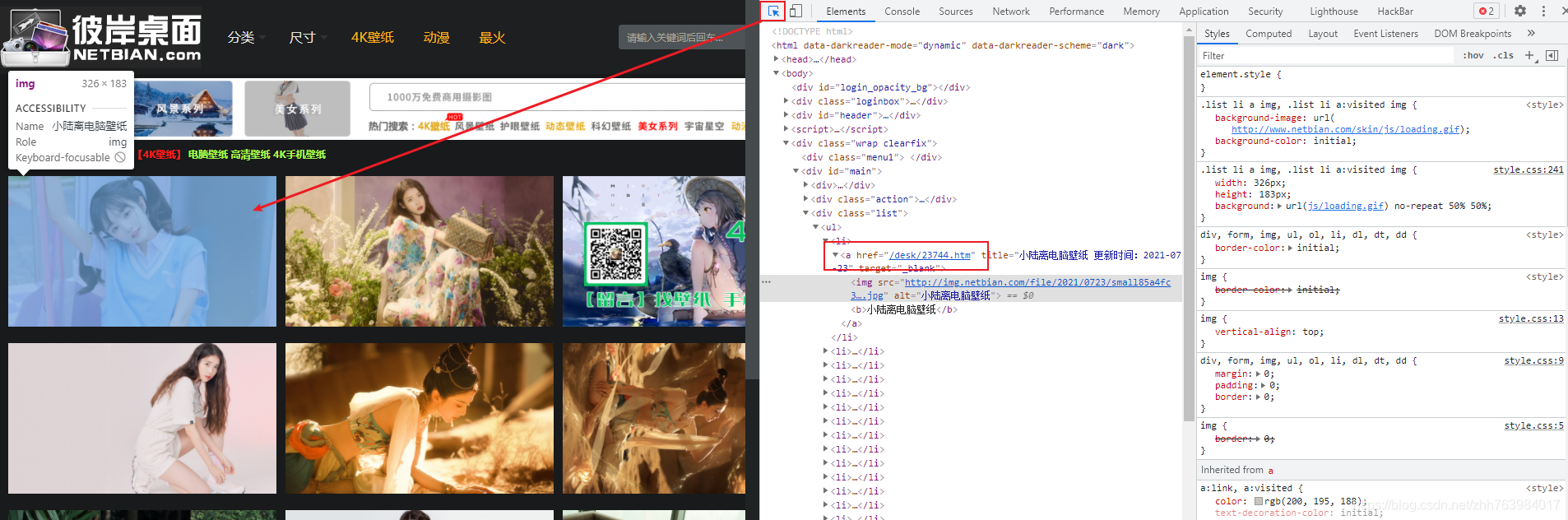
Task: Click the 护眼壁纸 hot search link
Action: pos(520,126)
